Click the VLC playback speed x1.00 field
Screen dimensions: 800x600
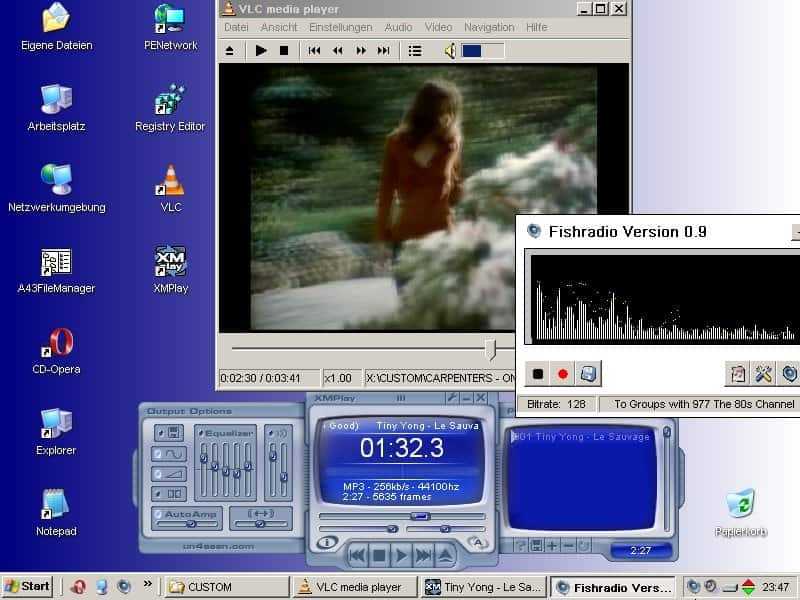(x=341, y=378)
